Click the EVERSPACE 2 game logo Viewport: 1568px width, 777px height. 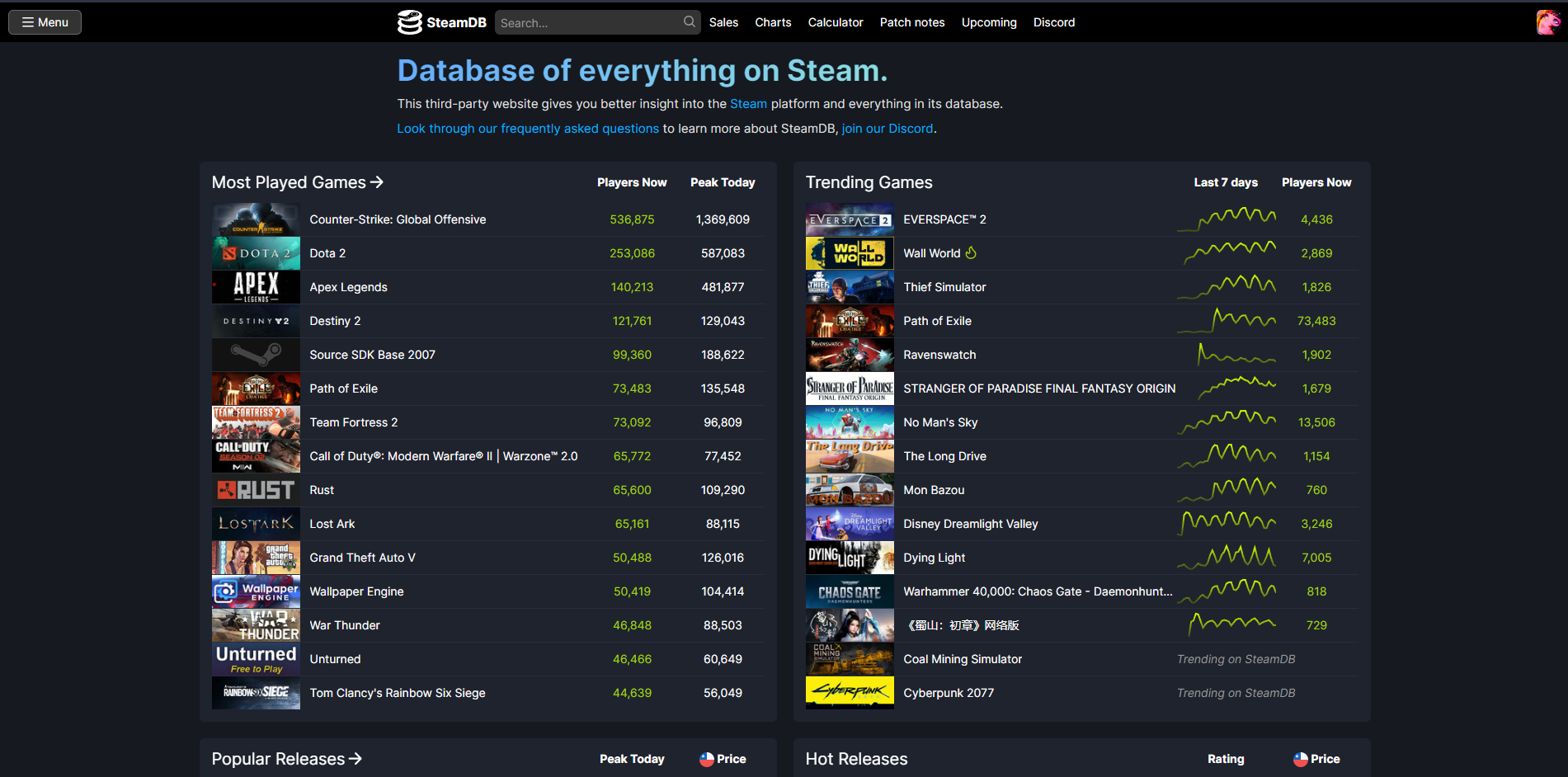(x=850, y=219)
